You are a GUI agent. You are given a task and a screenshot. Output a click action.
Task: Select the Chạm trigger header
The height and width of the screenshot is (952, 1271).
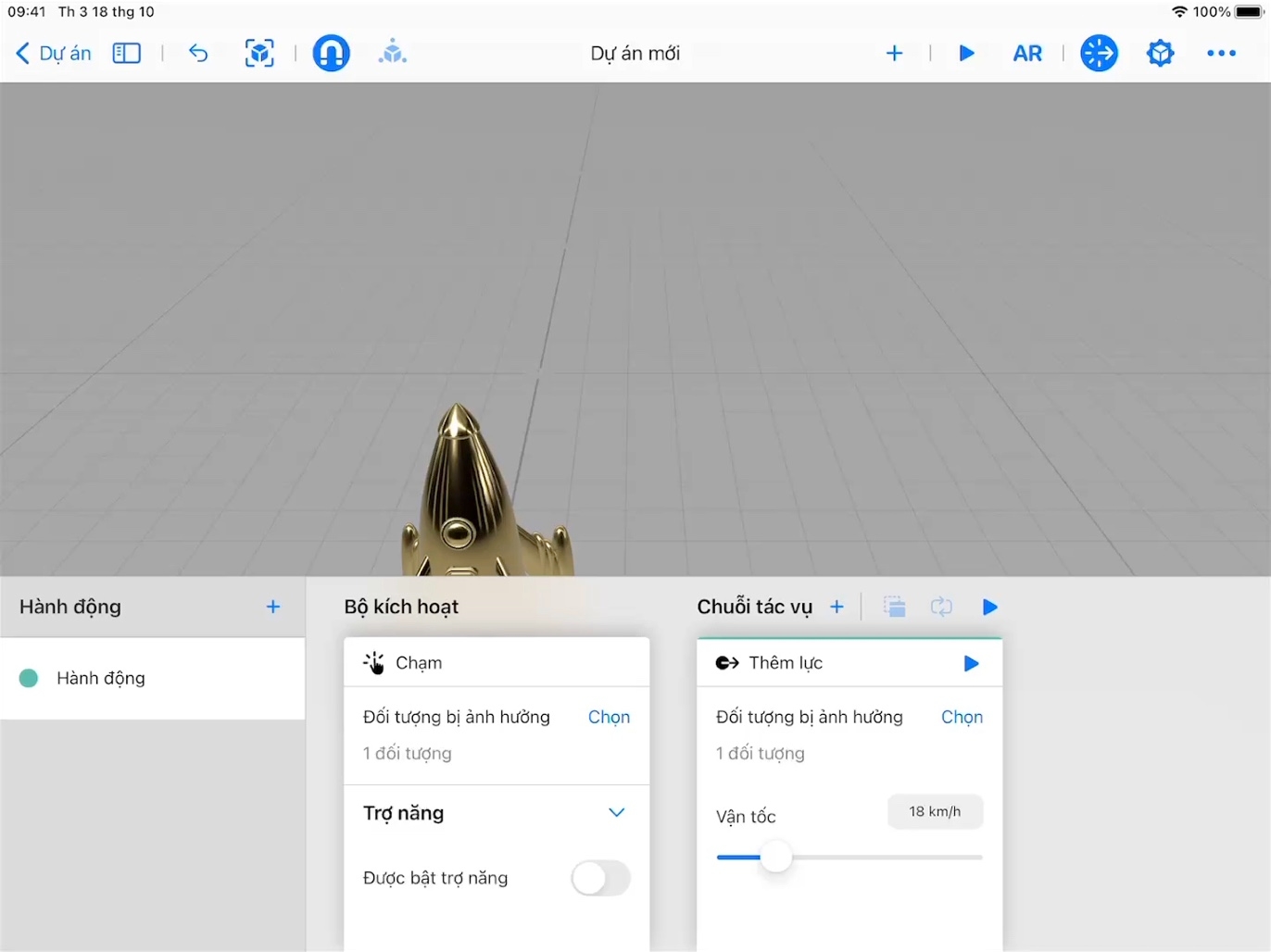coord(497,663)
